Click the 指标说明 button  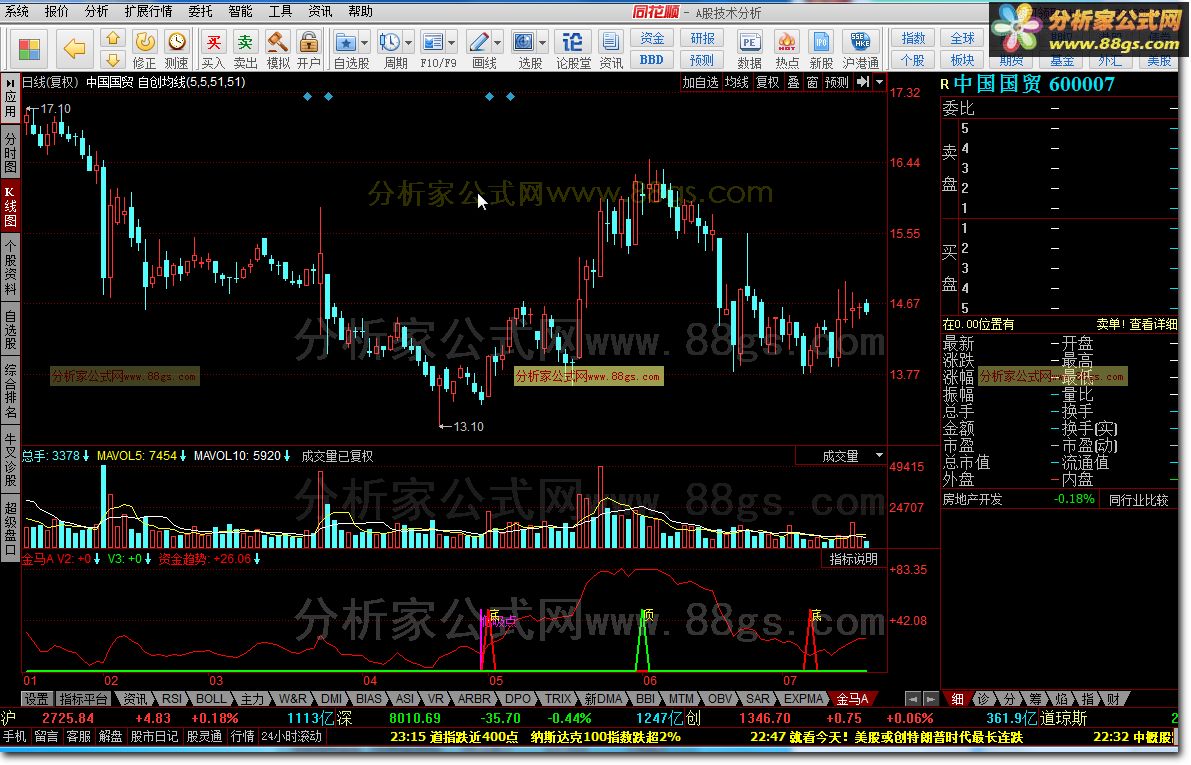853,559
